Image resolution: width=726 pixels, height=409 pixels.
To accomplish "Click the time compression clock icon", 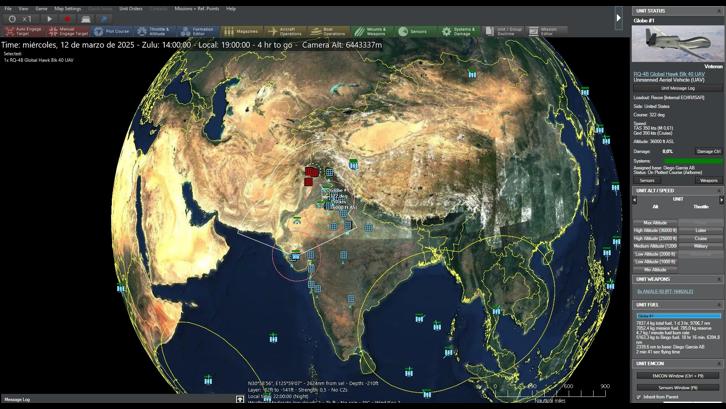I will [x=13, y=19].
